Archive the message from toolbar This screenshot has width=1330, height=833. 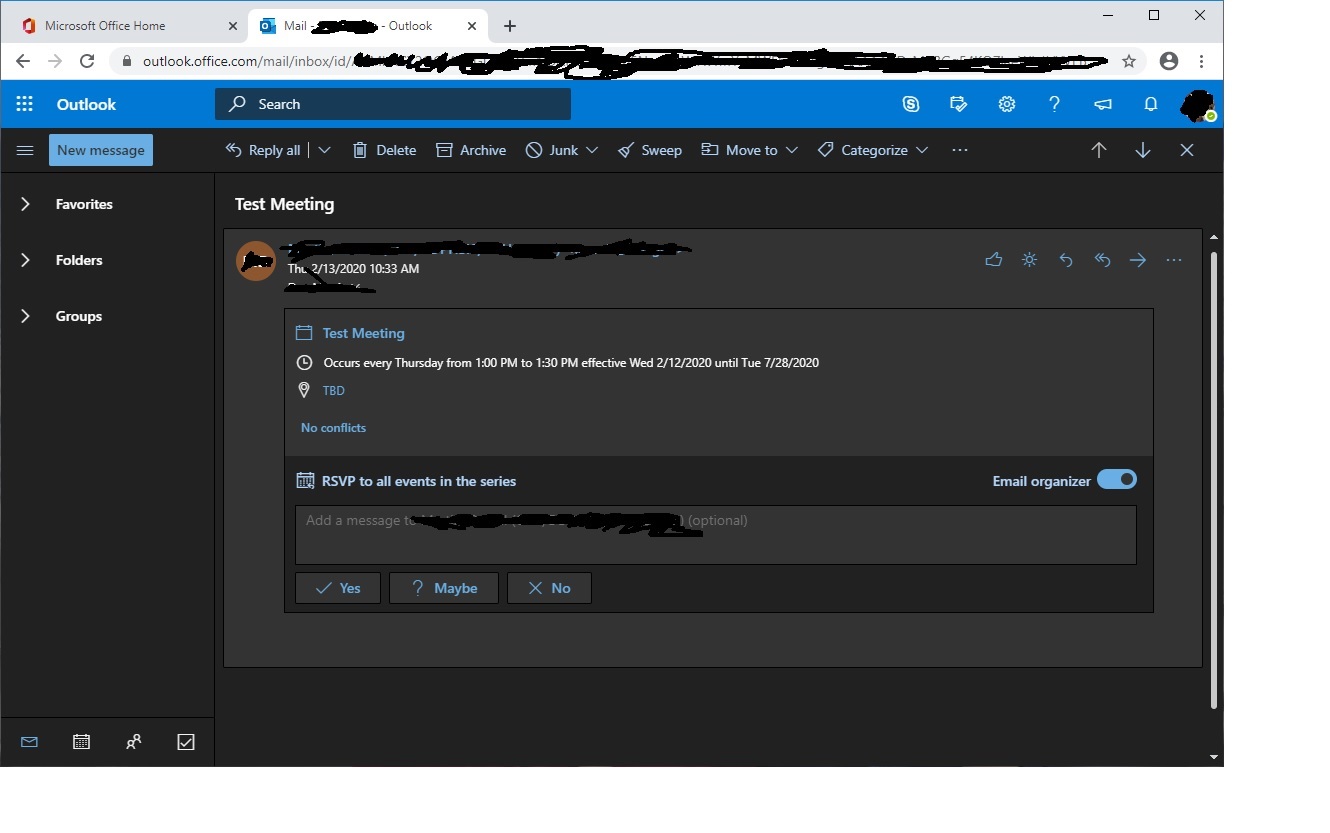(x=471, y=150)
